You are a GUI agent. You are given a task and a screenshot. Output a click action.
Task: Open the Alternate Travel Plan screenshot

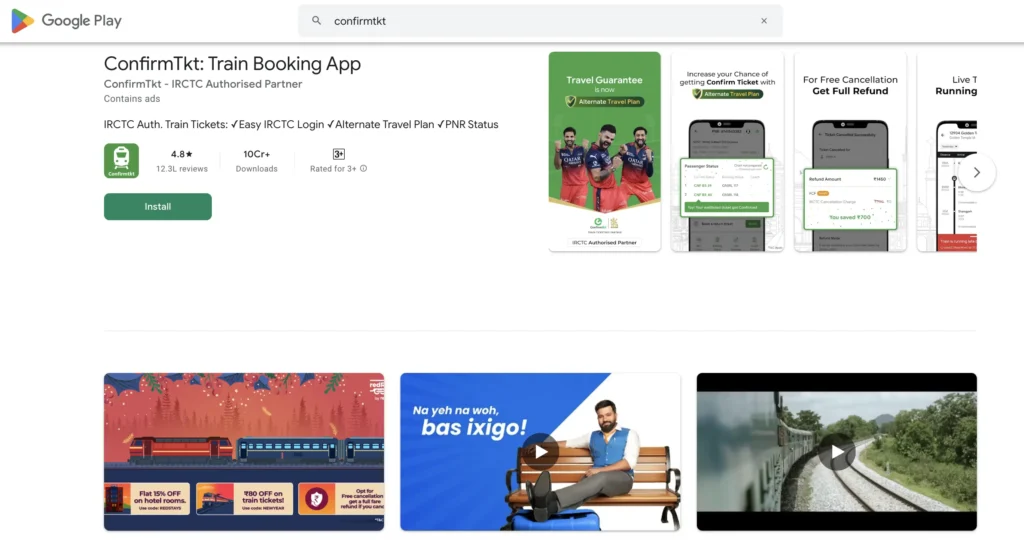[726, 151]
